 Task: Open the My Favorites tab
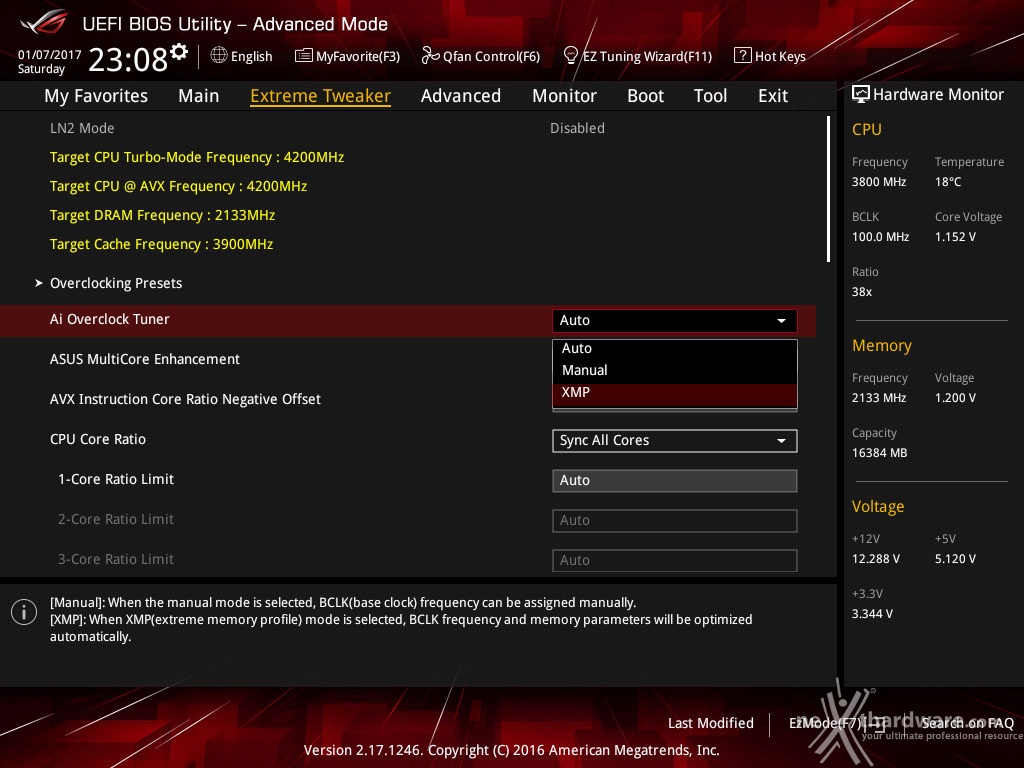[96, 96]
